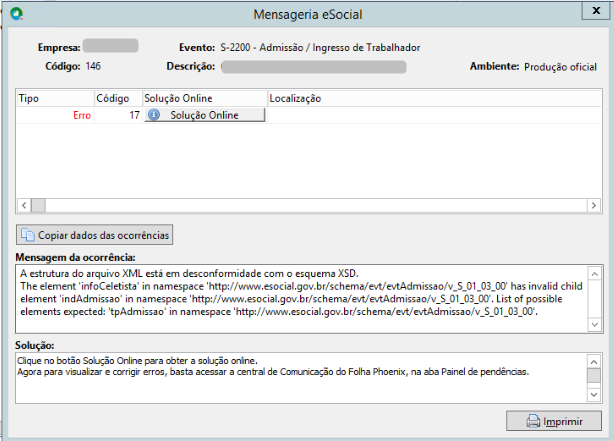Screen dimensions: 614x441
Task: Click the Solução Online column header
Action: point(205,98)
